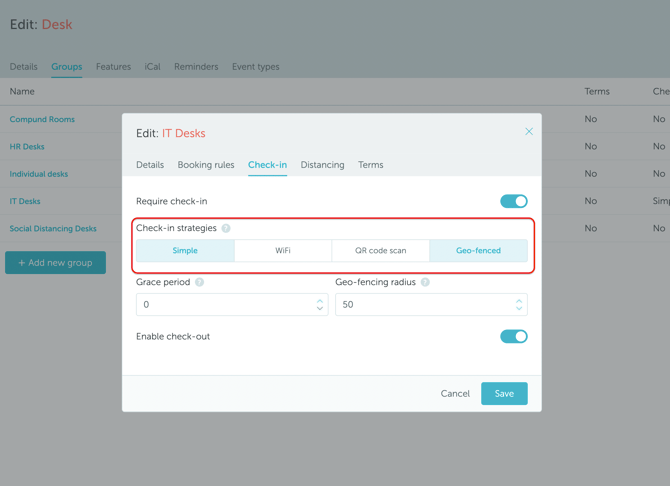670x486 pixels.
Task: Switch to the Booking rules tab
Action: coord(206,165)
